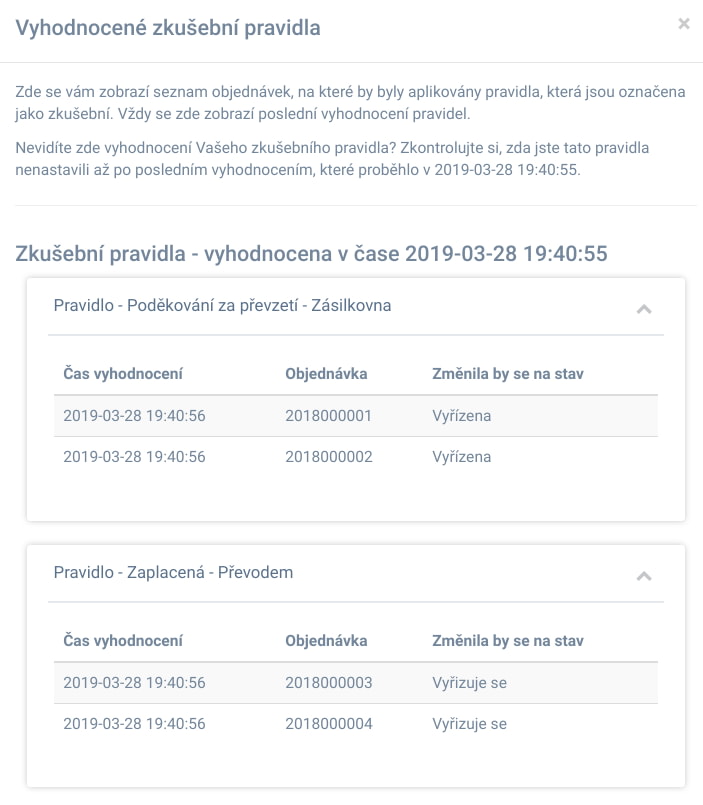Image resolution: width=703 pixels, height=805 pixels.
Task: Click Čas vyhodnocení column header in first table
Action: (123, 374)
